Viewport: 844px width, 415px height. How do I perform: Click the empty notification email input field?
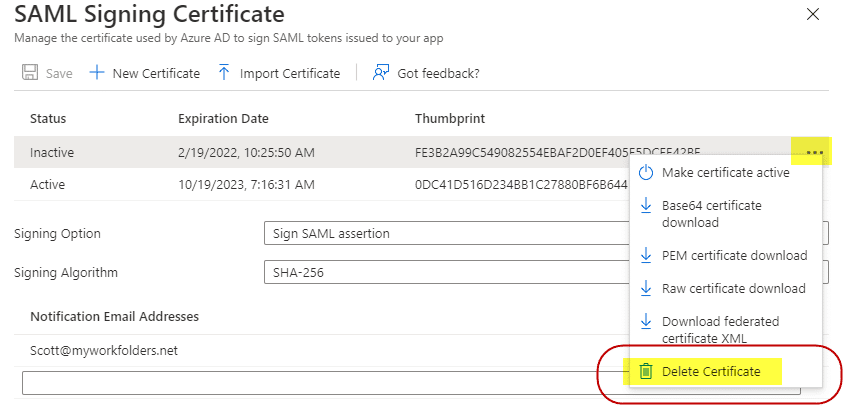(x=300, y=383)
